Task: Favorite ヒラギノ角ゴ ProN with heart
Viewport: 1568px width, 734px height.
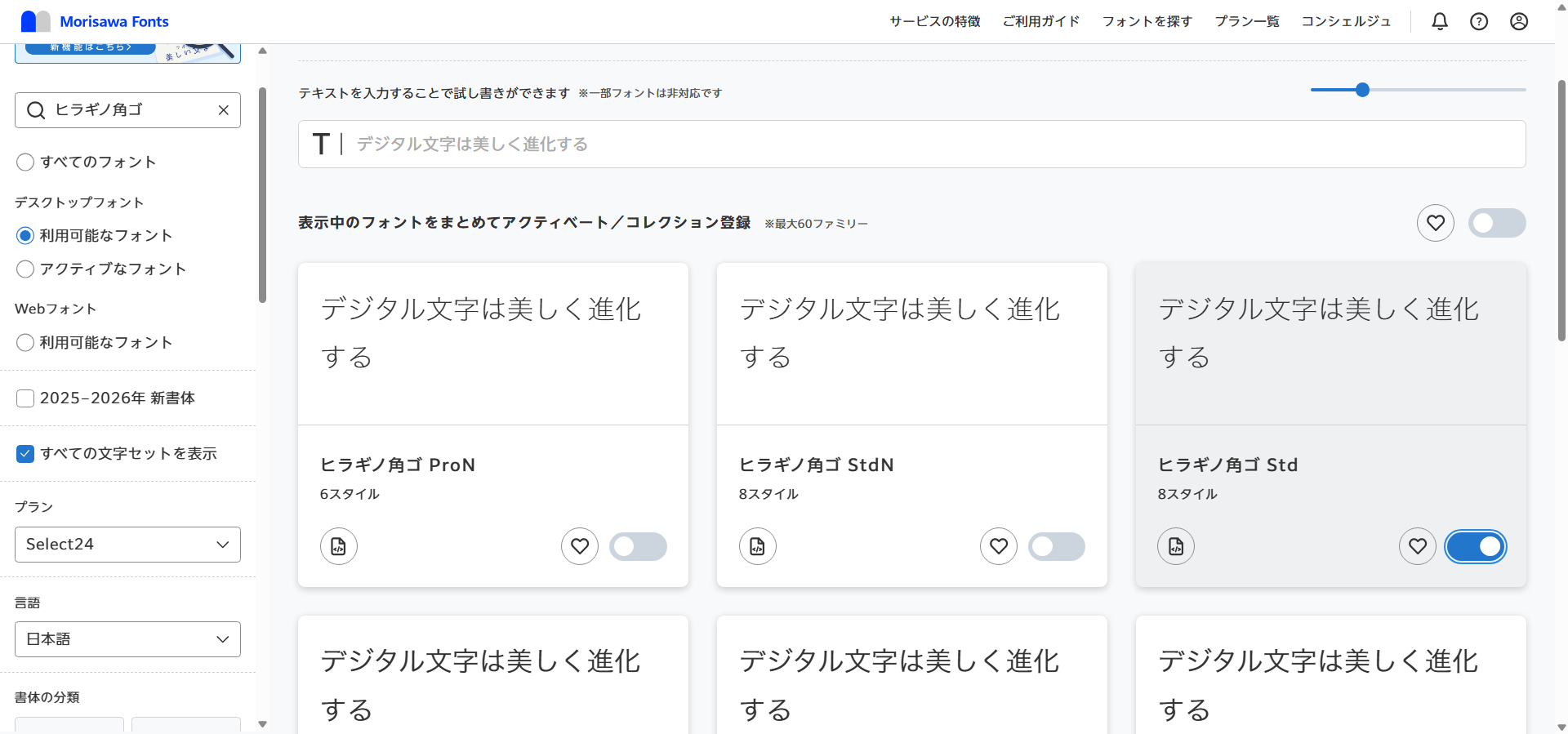Action: 580,546
